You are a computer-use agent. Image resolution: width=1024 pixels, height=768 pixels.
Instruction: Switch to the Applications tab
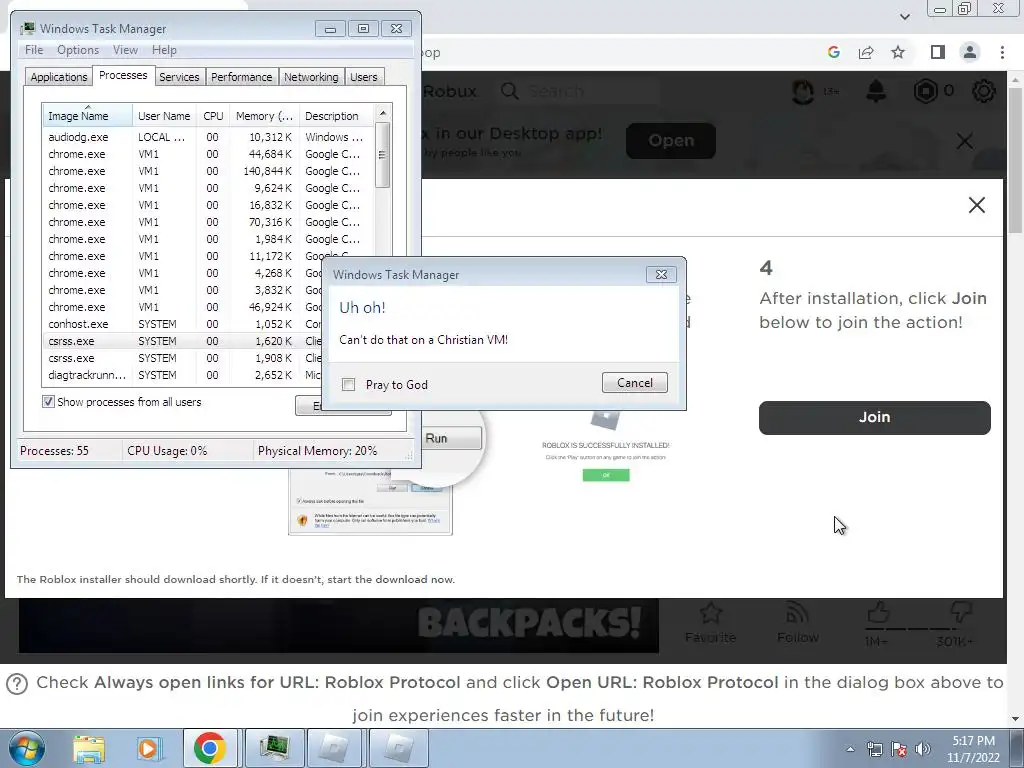[x=59, y=77]
